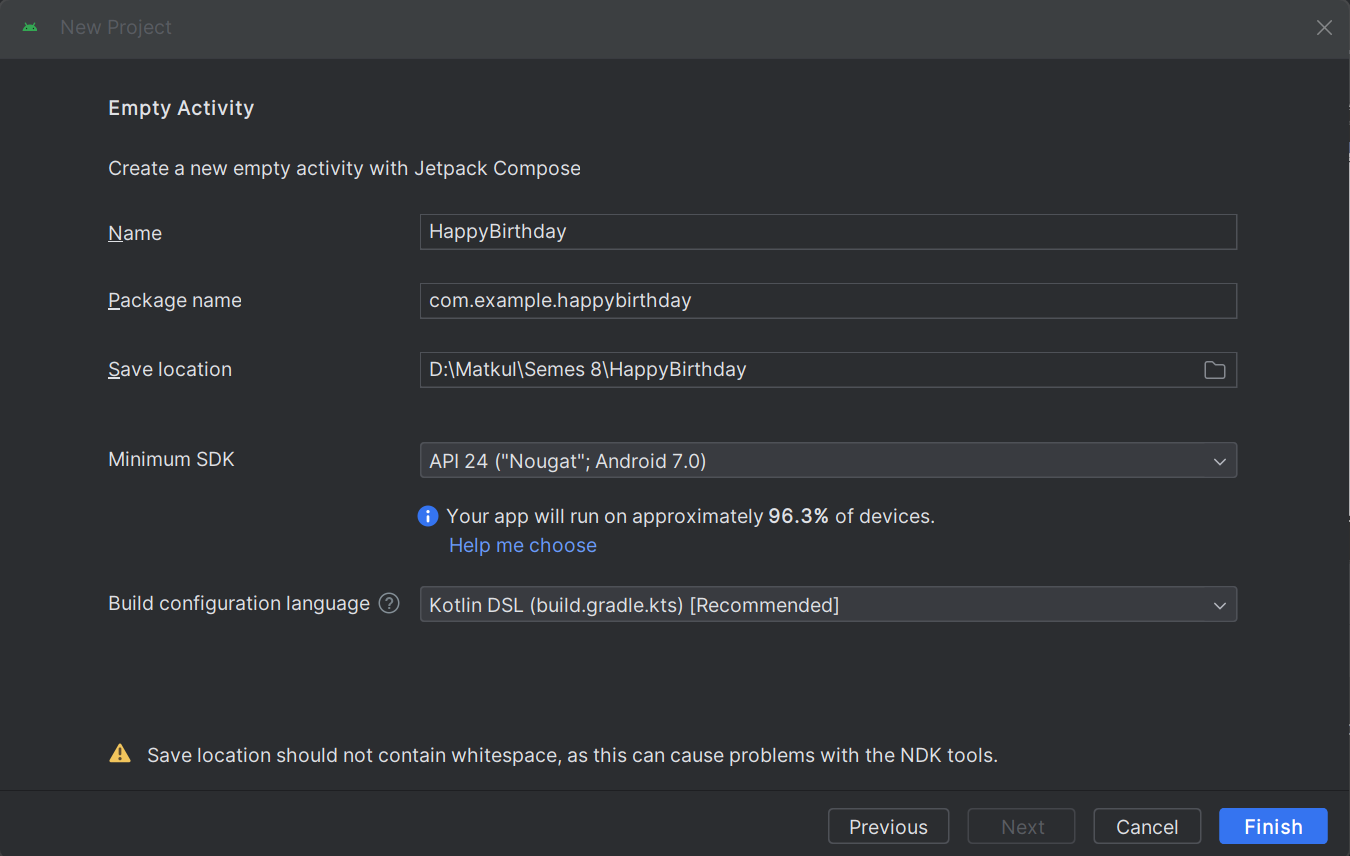Click the Jetpack Compose description text
Image resolution: width=1350 pixels, height=856 pixels.
click(344, 168)
